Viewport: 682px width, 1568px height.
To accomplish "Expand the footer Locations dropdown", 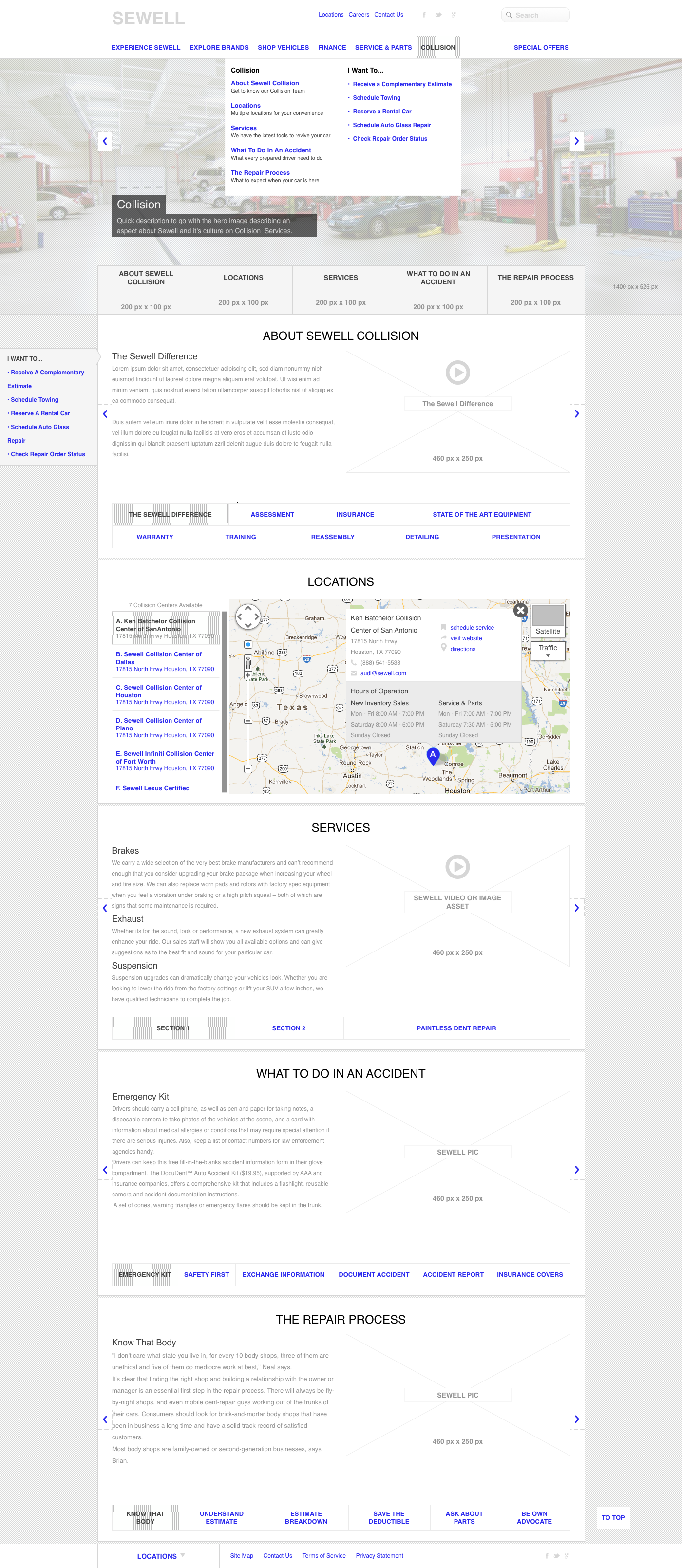I will (161, 1556).
